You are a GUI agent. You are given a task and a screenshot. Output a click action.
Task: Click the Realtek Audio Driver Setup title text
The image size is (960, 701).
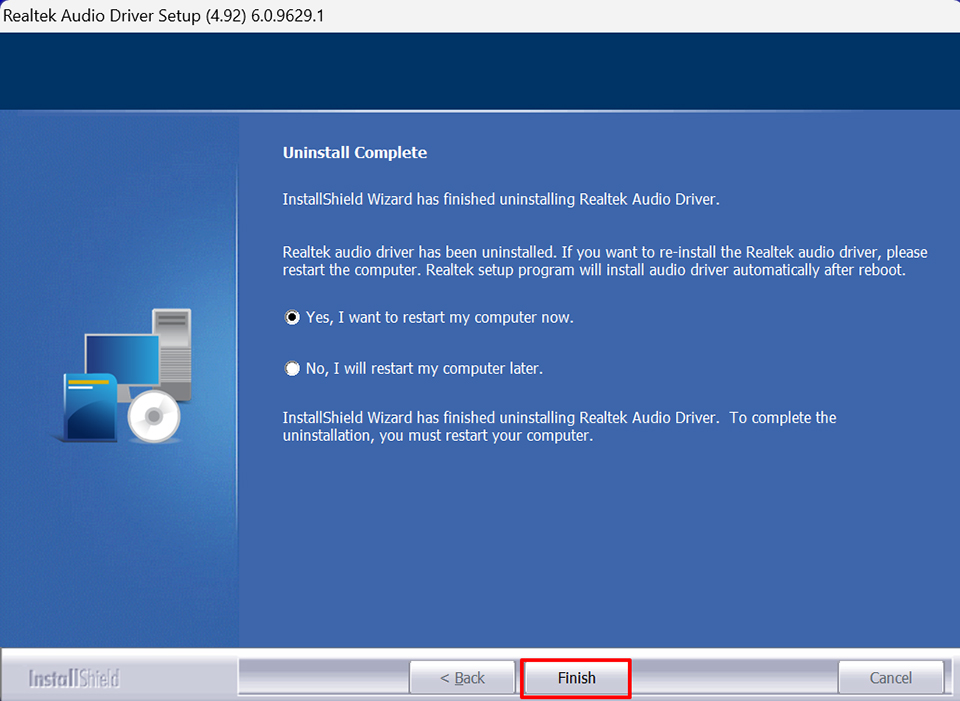[163, 15]
